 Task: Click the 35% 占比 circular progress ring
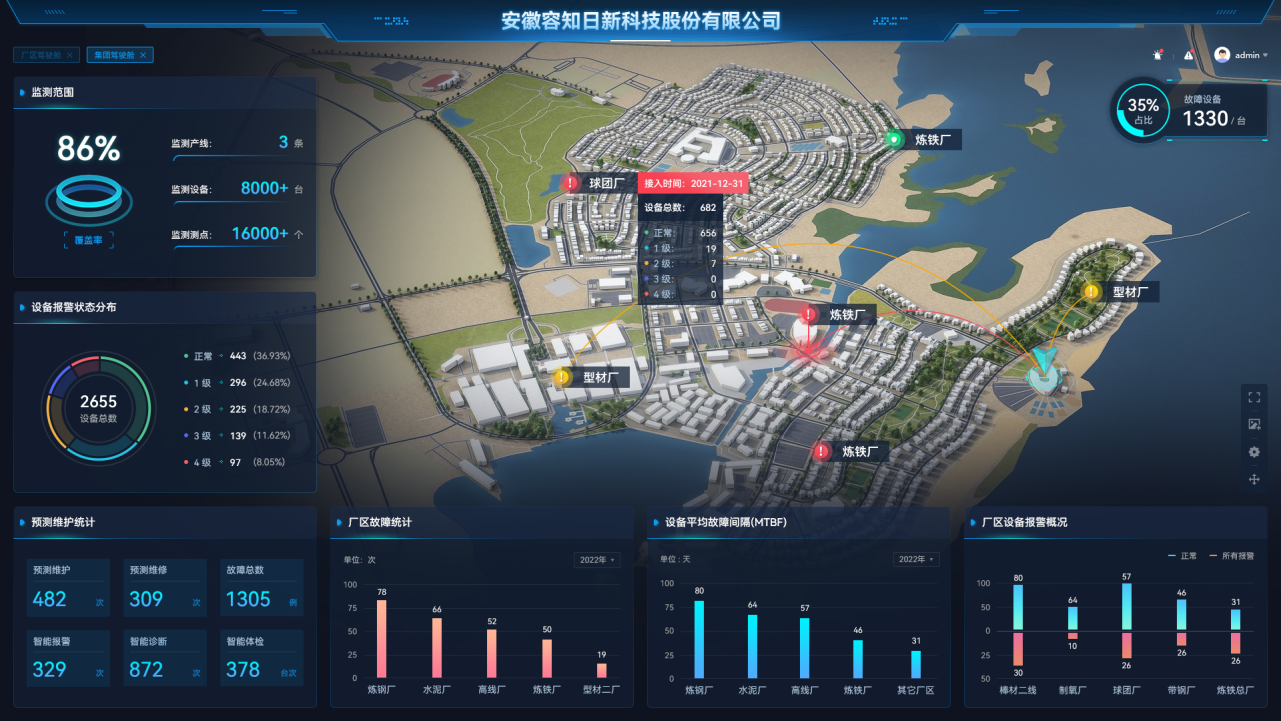coord(1142,110)
